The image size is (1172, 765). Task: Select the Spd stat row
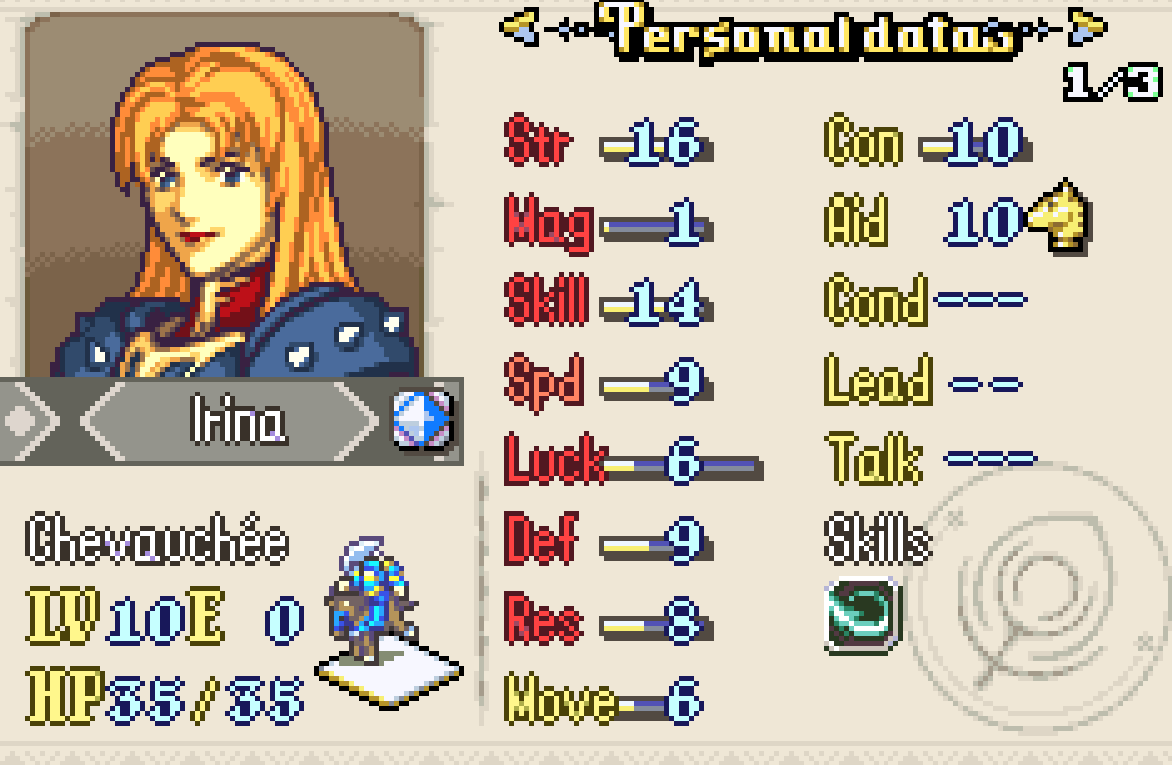[x=608, y=383]
